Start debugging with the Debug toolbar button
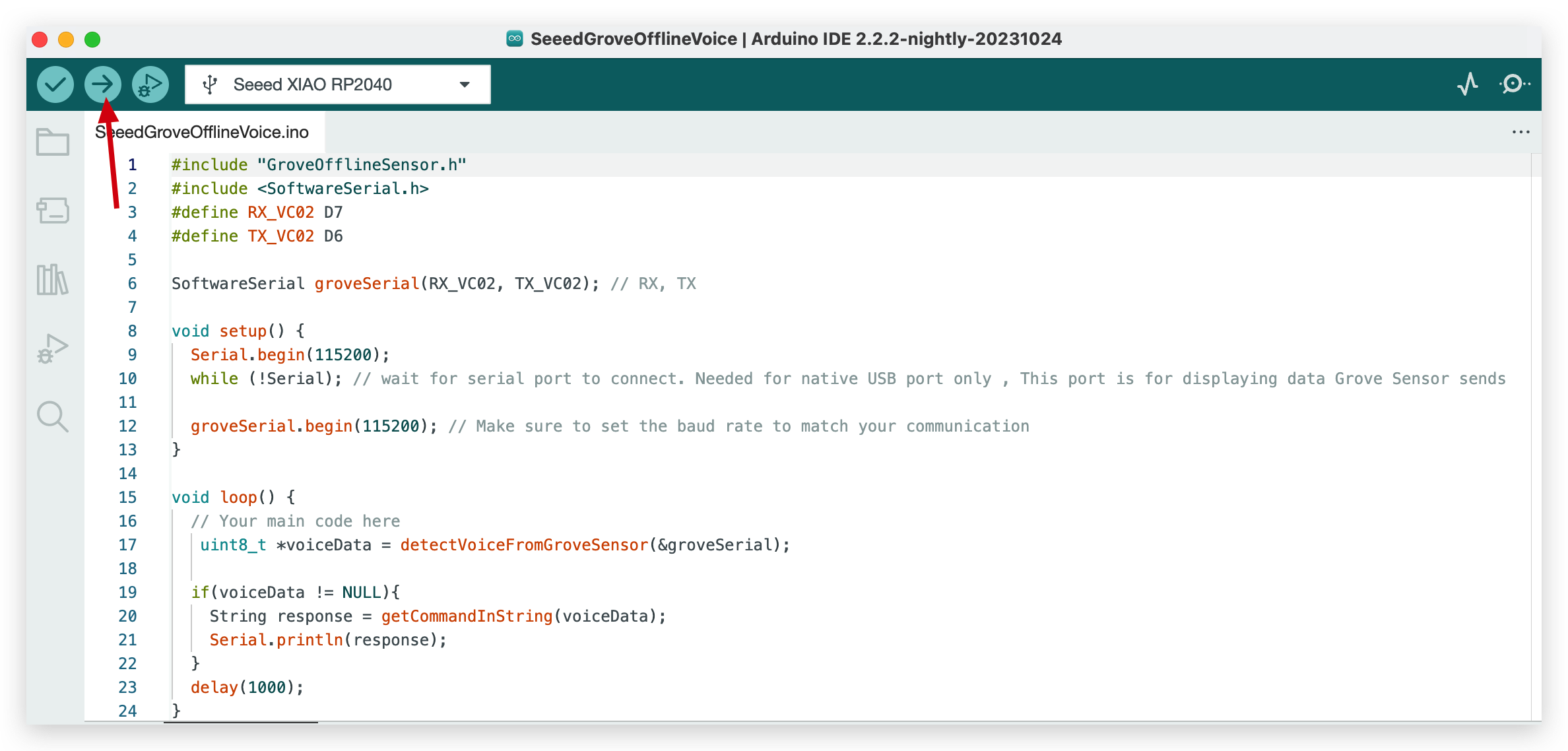The image size is (1568, 751). (150, 84)
